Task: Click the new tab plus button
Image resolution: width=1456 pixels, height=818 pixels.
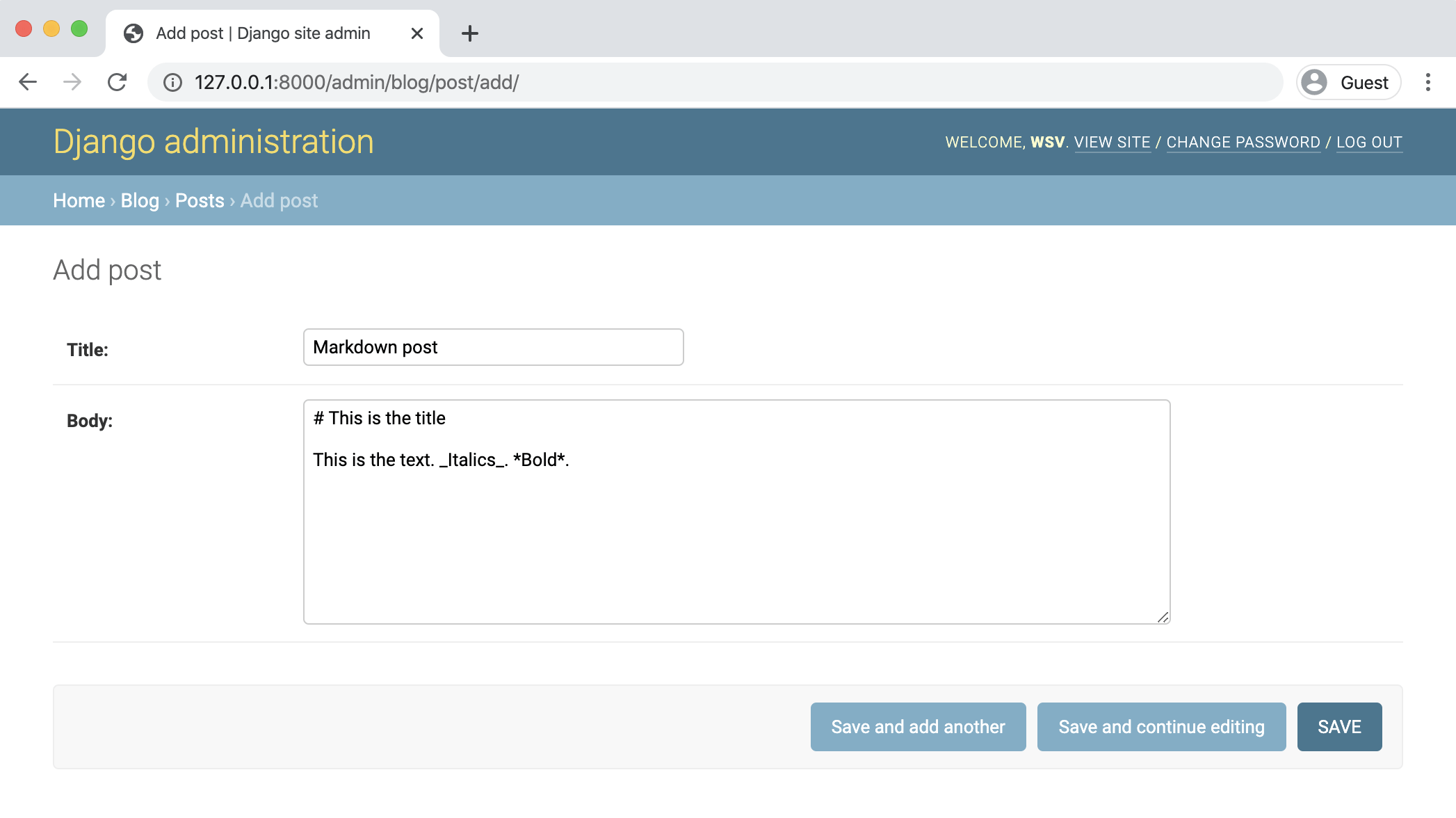Action: (x=470, y=33)
